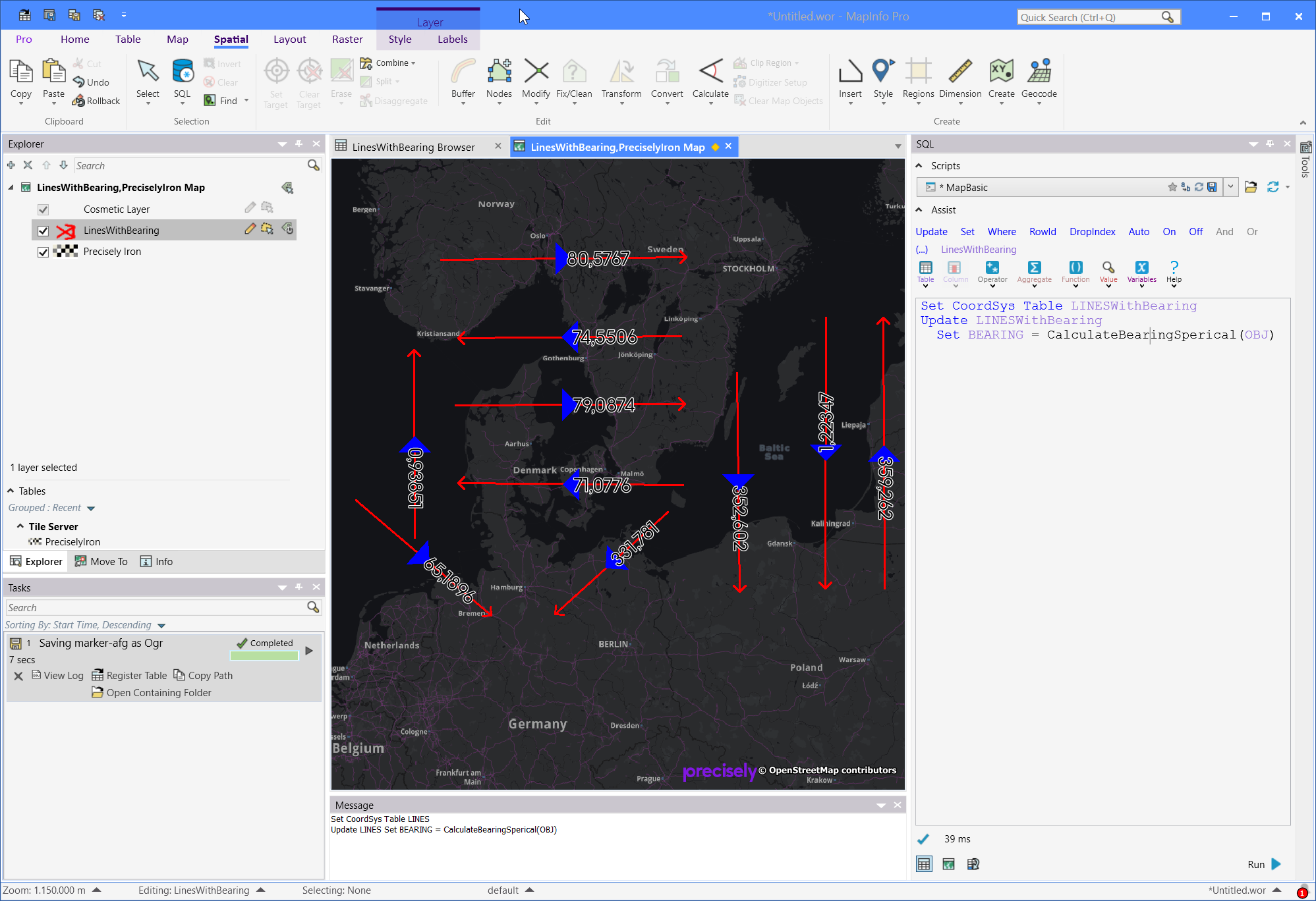Click the Copy icon
Image resolution: width=1316 pixels, height=901 pixels.
click(21, 71)
